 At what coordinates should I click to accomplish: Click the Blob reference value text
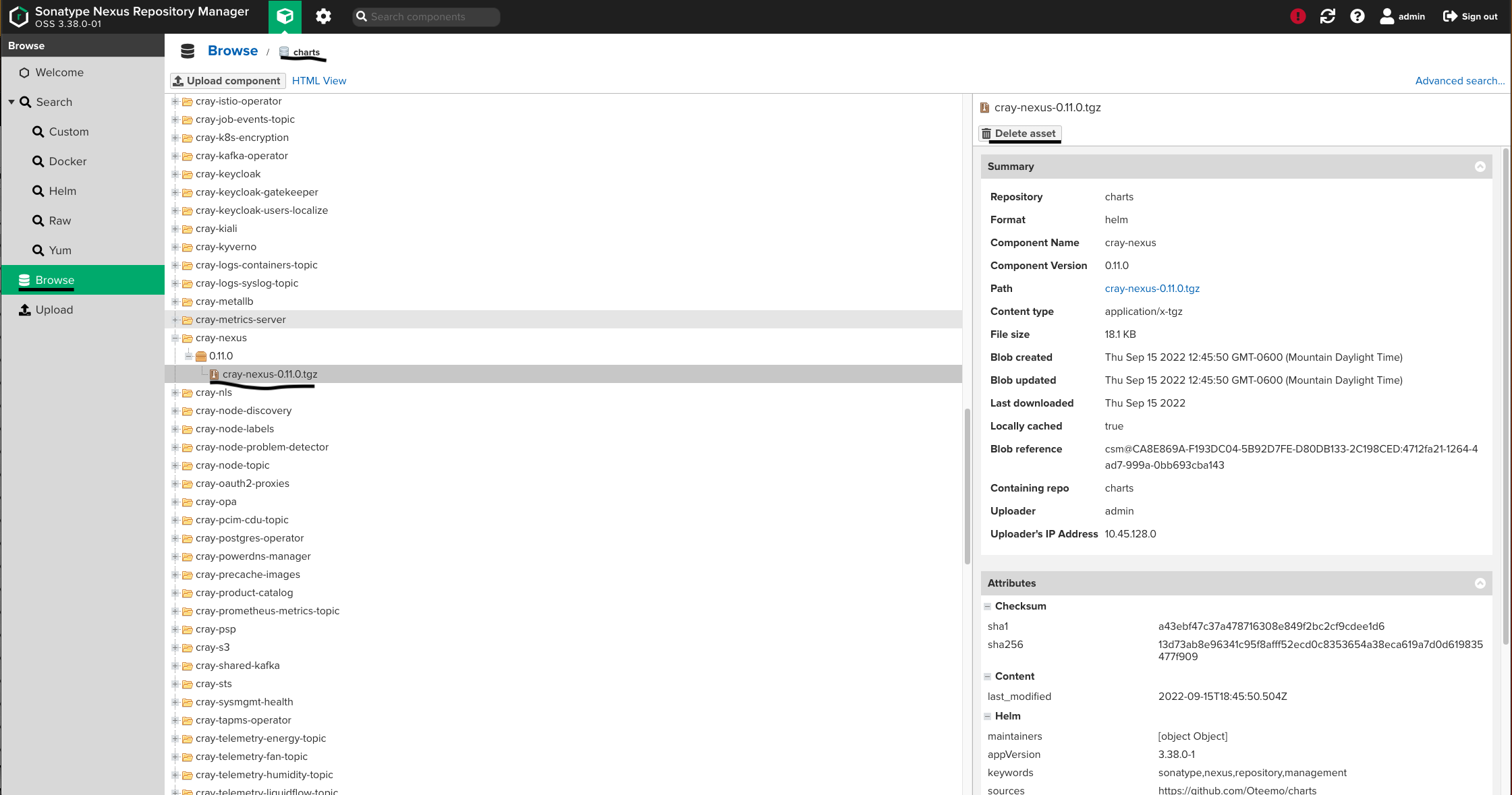tap(1291, 457)
